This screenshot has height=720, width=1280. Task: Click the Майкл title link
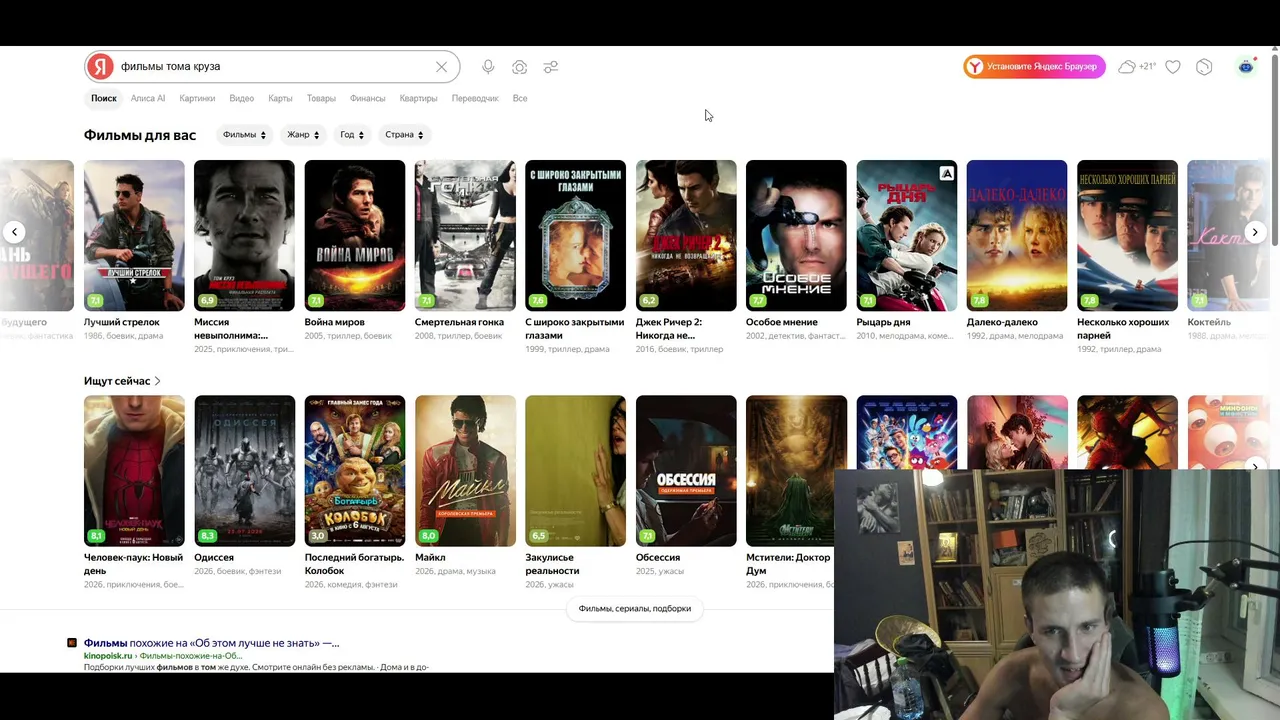[430, 557]
